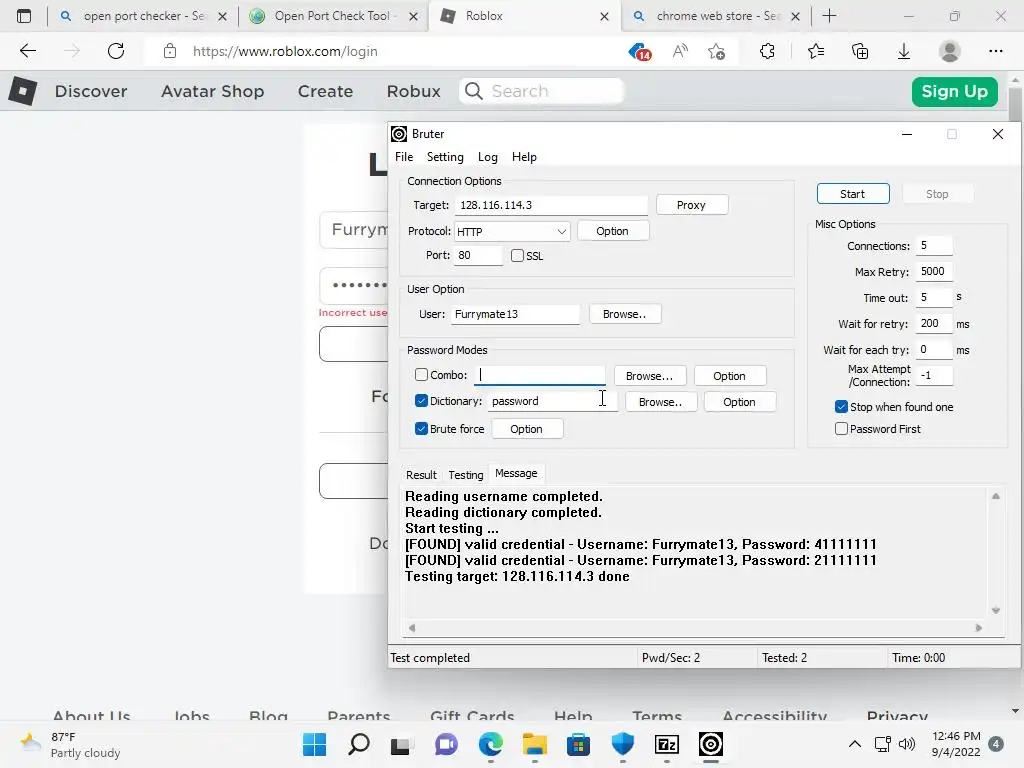Switch to the Testing tab
The image size is (1024, 768).
(x=466, y=475)
